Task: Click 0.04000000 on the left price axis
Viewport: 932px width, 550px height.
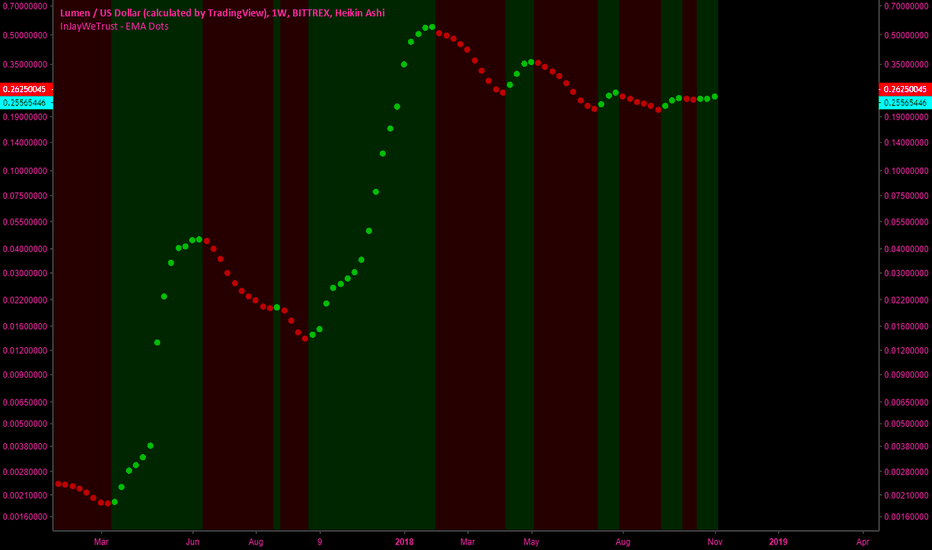Action: click(25, 249)
